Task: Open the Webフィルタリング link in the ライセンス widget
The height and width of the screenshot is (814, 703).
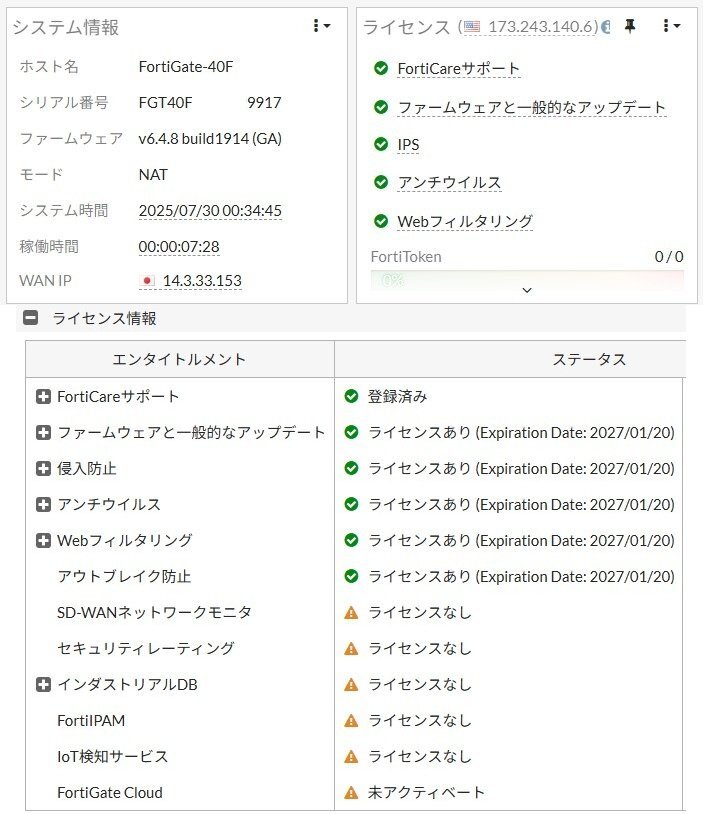Action: point(465,221)
